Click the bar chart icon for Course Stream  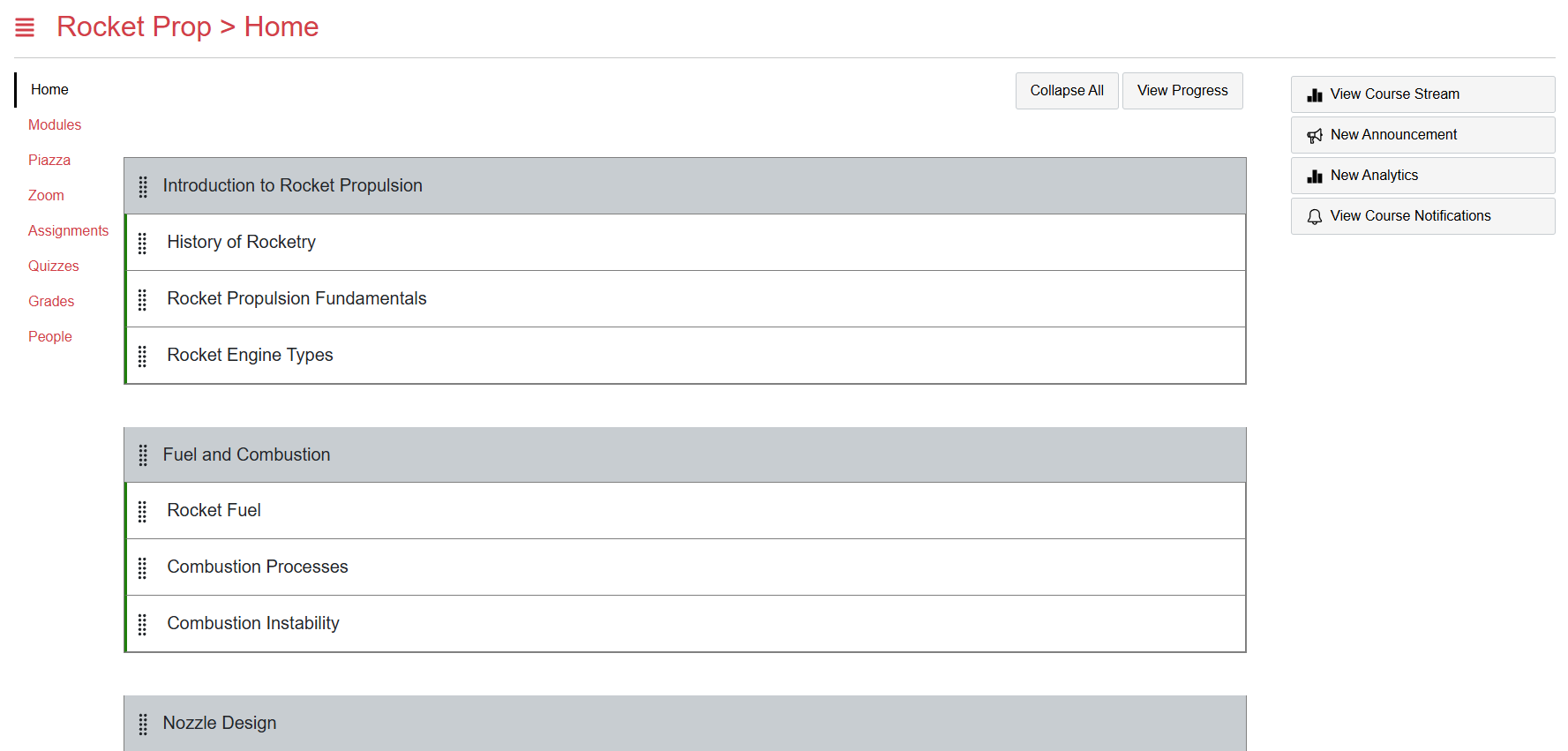click(x=1315, y=94)
